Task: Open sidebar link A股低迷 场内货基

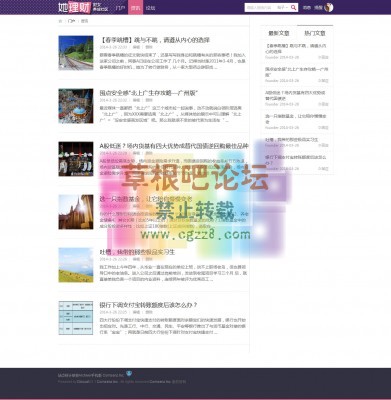Action: [295, 95]
